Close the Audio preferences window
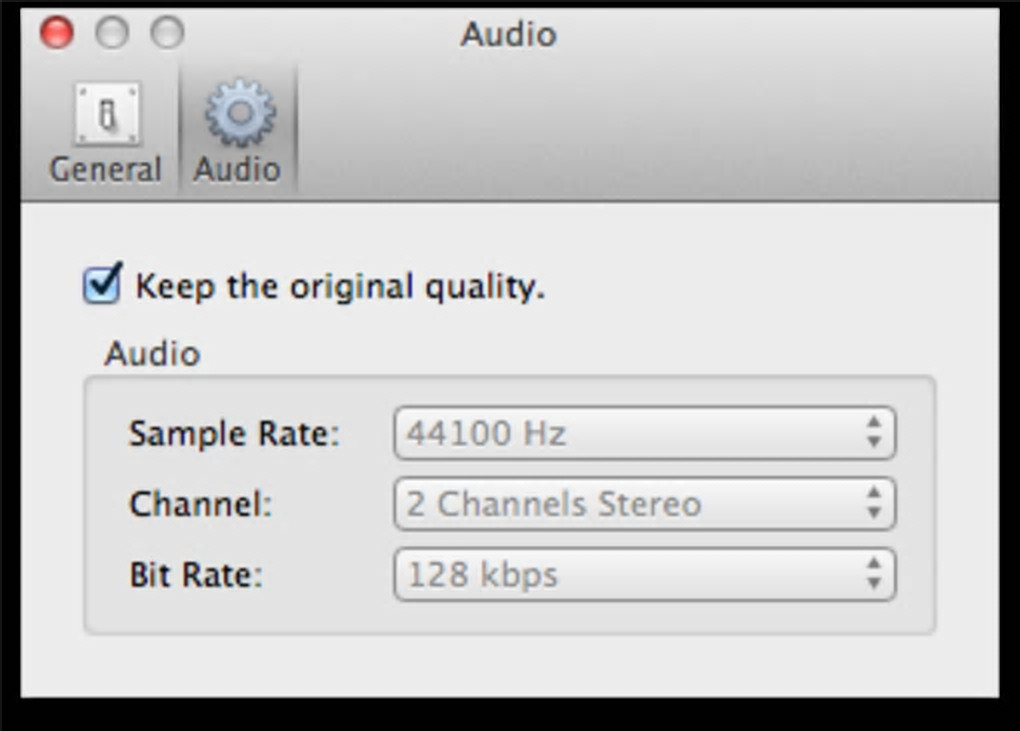Image resolution: width=1020 pixels, height=731 pixels. click(57, 33)
